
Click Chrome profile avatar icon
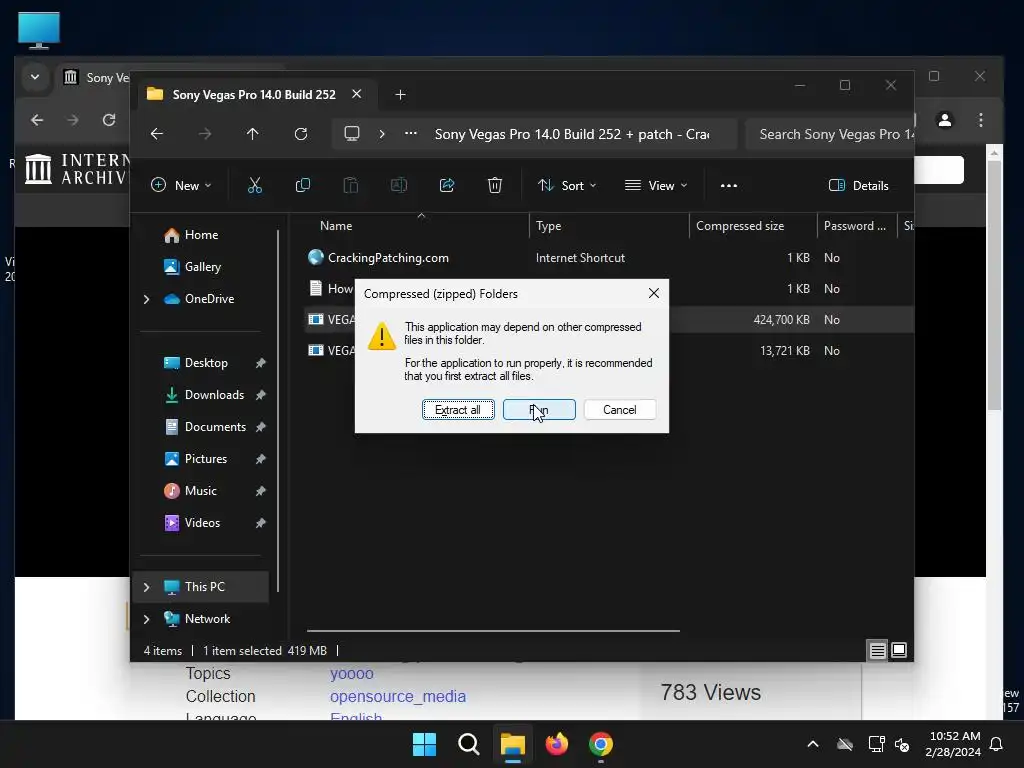945,120
